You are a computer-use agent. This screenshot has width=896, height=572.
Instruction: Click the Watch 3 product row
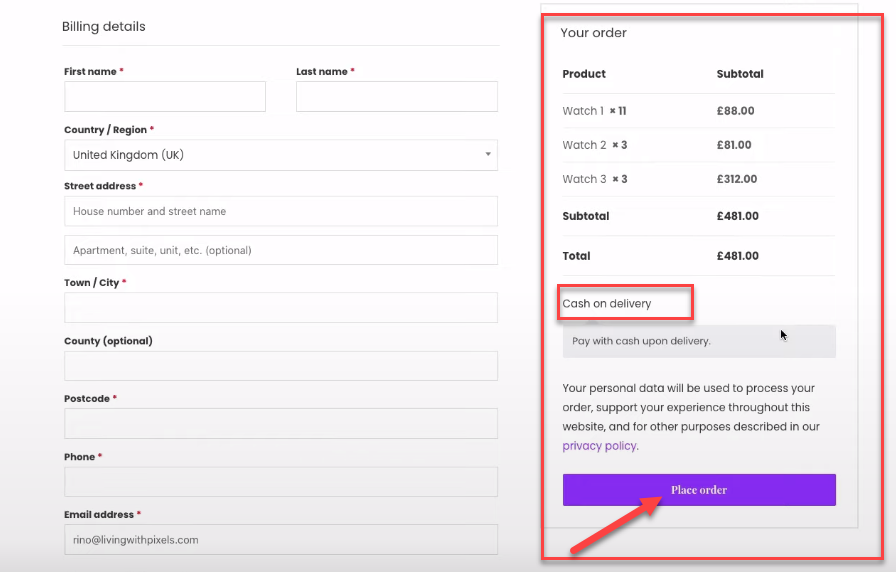698,179
